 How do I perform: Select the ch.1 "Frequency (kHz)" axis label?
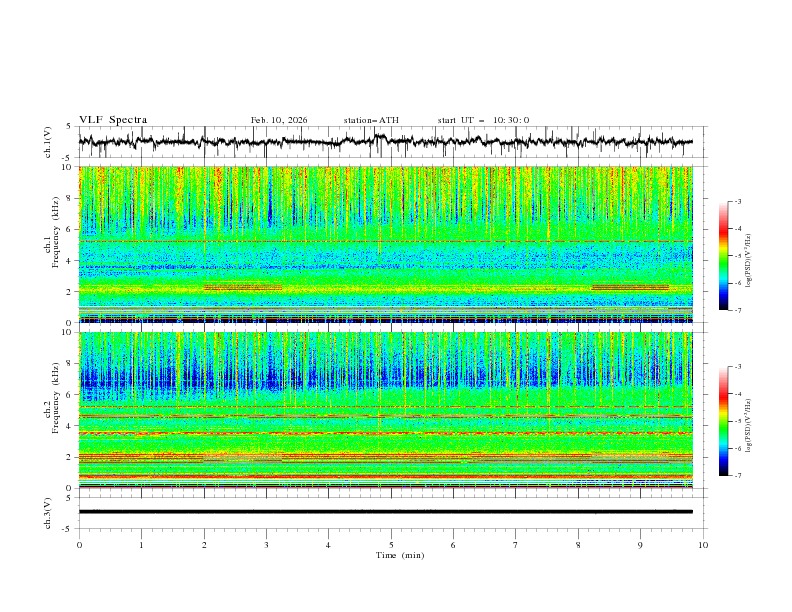pyautogui.click(x=55, y=230)
